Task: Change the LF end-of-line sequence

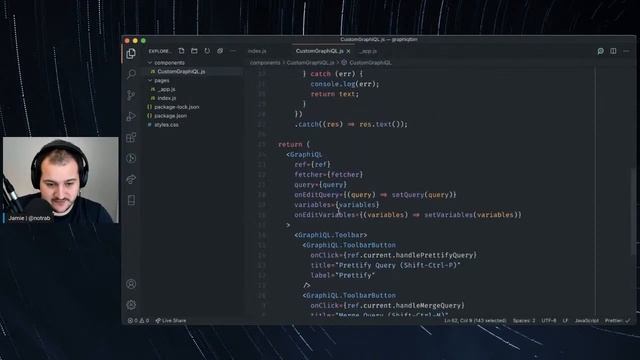Action: 565,321
